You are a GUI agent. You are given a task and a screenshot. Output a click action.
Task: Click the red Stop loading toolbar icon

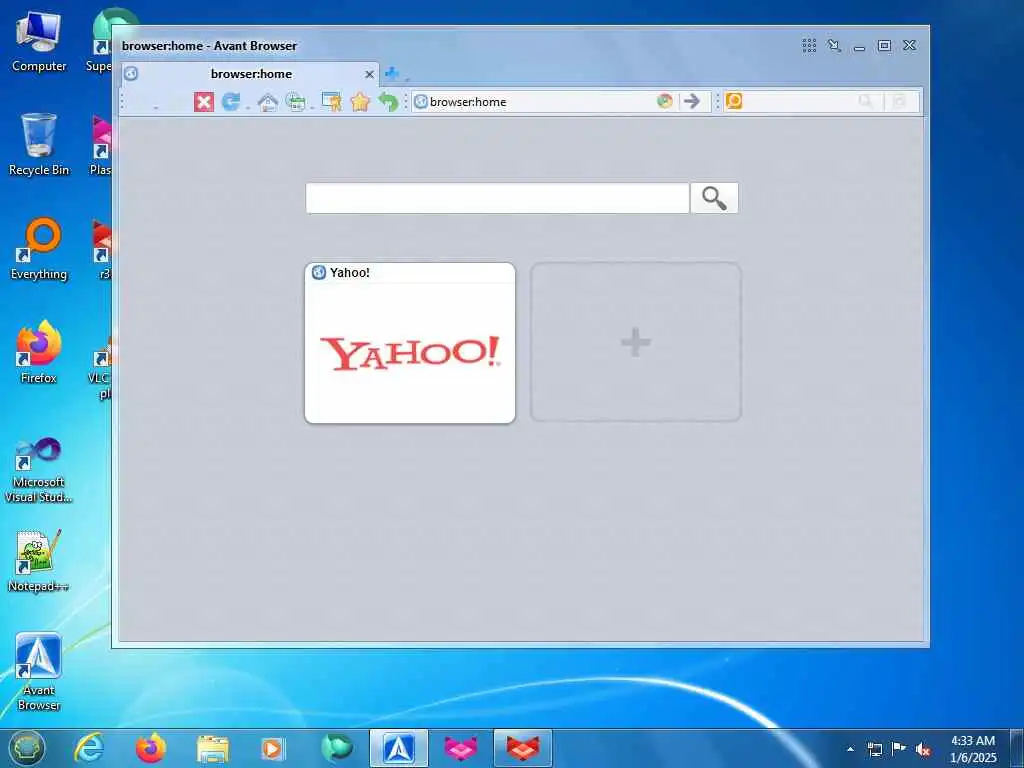pos(204,102)
